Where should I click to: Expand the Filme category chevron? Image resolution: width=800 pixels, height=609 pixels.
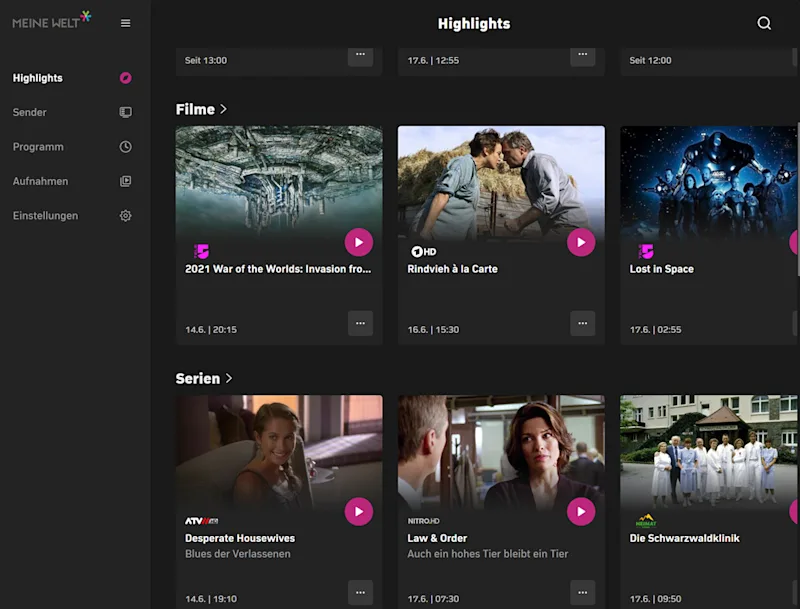pyautogui.click(x=223, y=109)
